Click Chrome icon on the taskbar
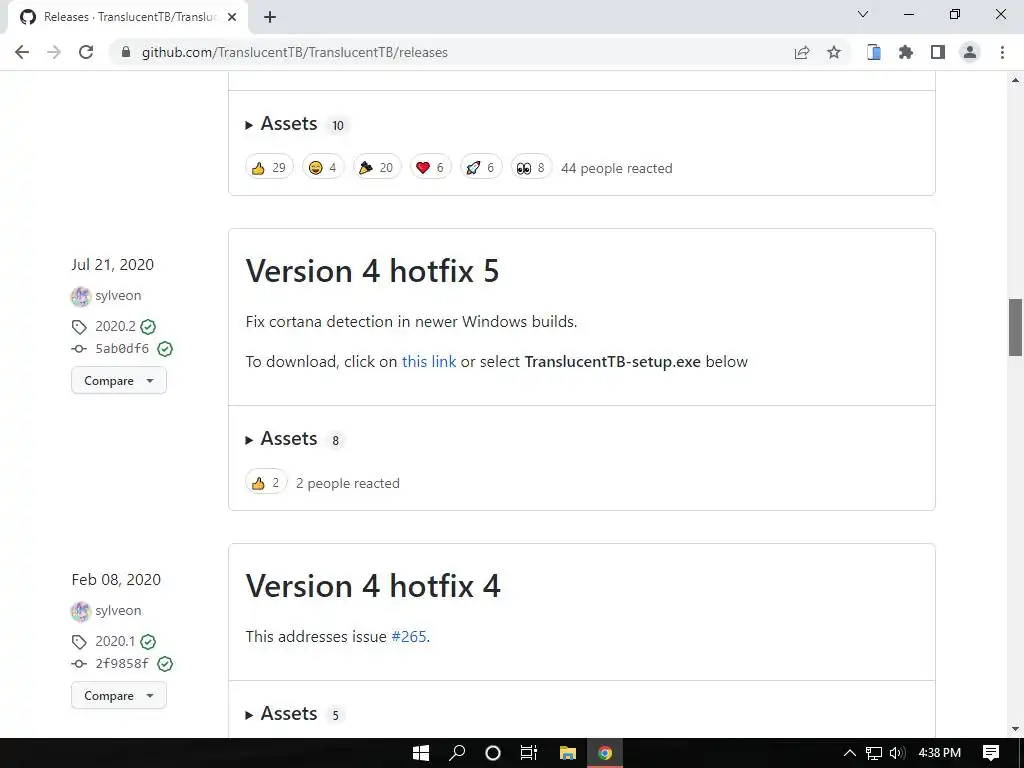 (x=605, y=753)
